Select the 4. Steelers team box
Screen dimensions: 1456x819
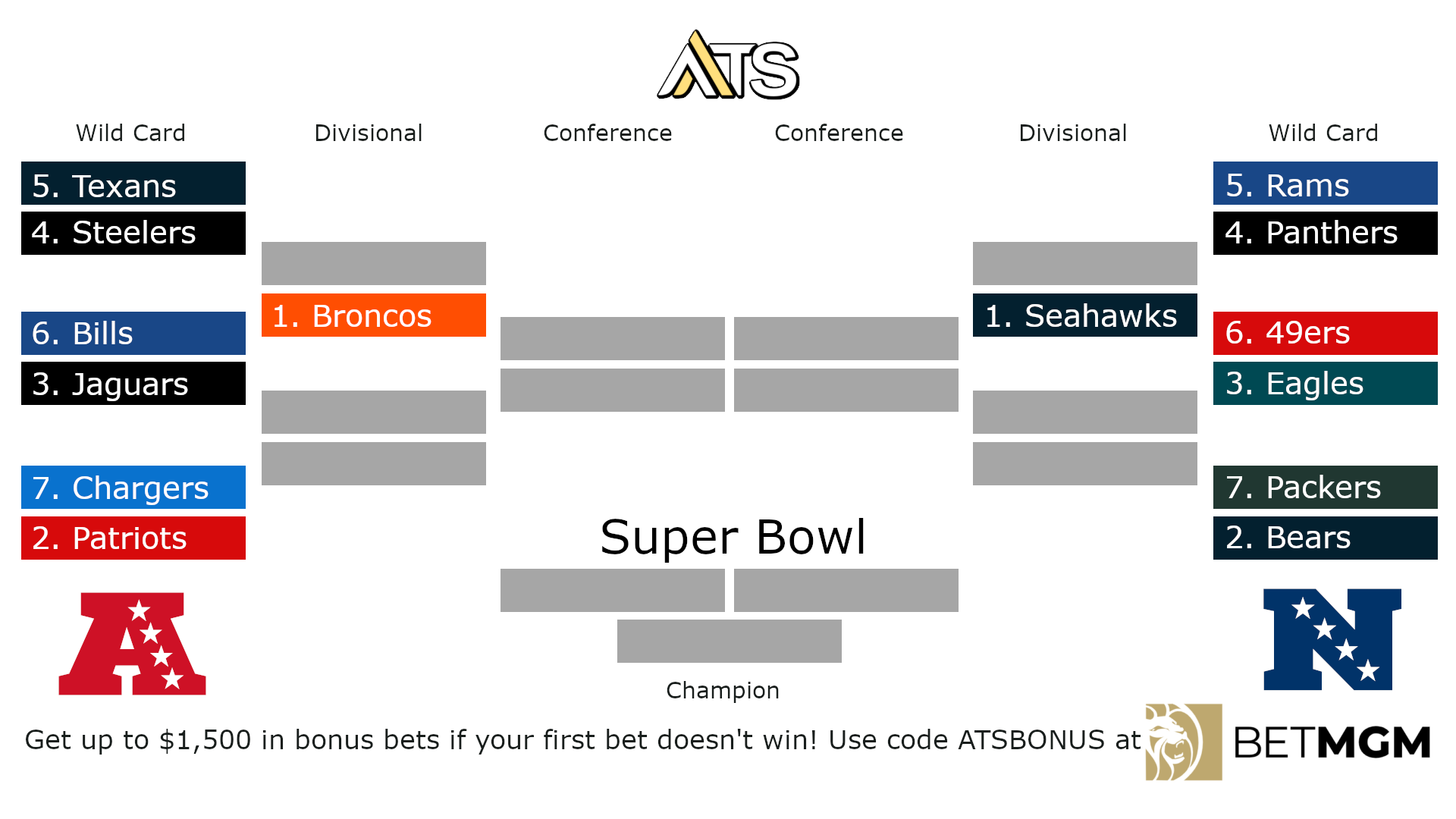133,233
